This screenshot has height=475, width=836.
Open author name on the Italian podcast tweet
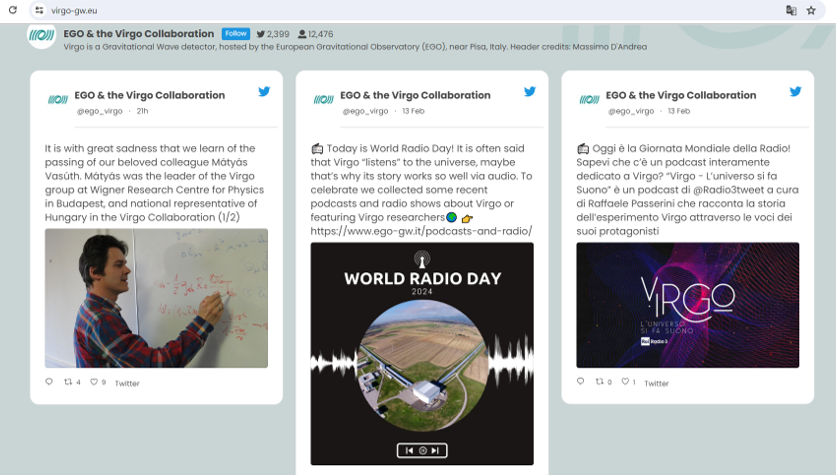click(681, 95)
